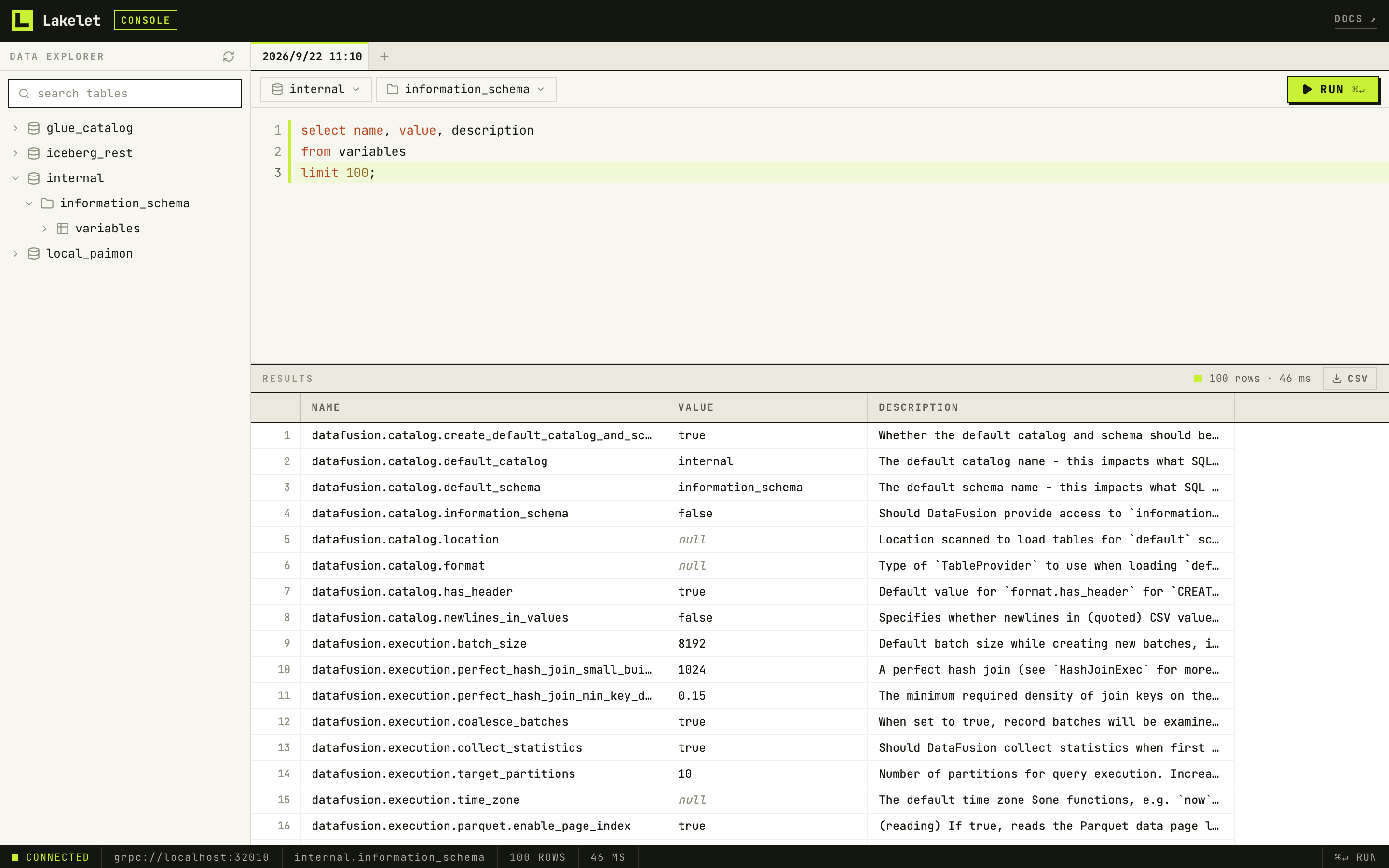Click the glue_catalog database icon
This screenshot has width=1389, height=868.
(34, 128)
